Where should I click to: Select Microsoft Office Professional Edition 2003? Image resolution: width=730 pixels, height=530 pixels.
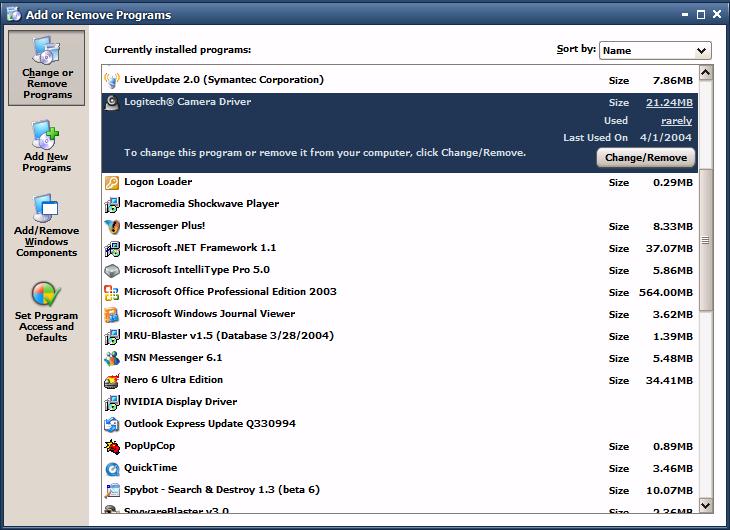click(399, 292)
